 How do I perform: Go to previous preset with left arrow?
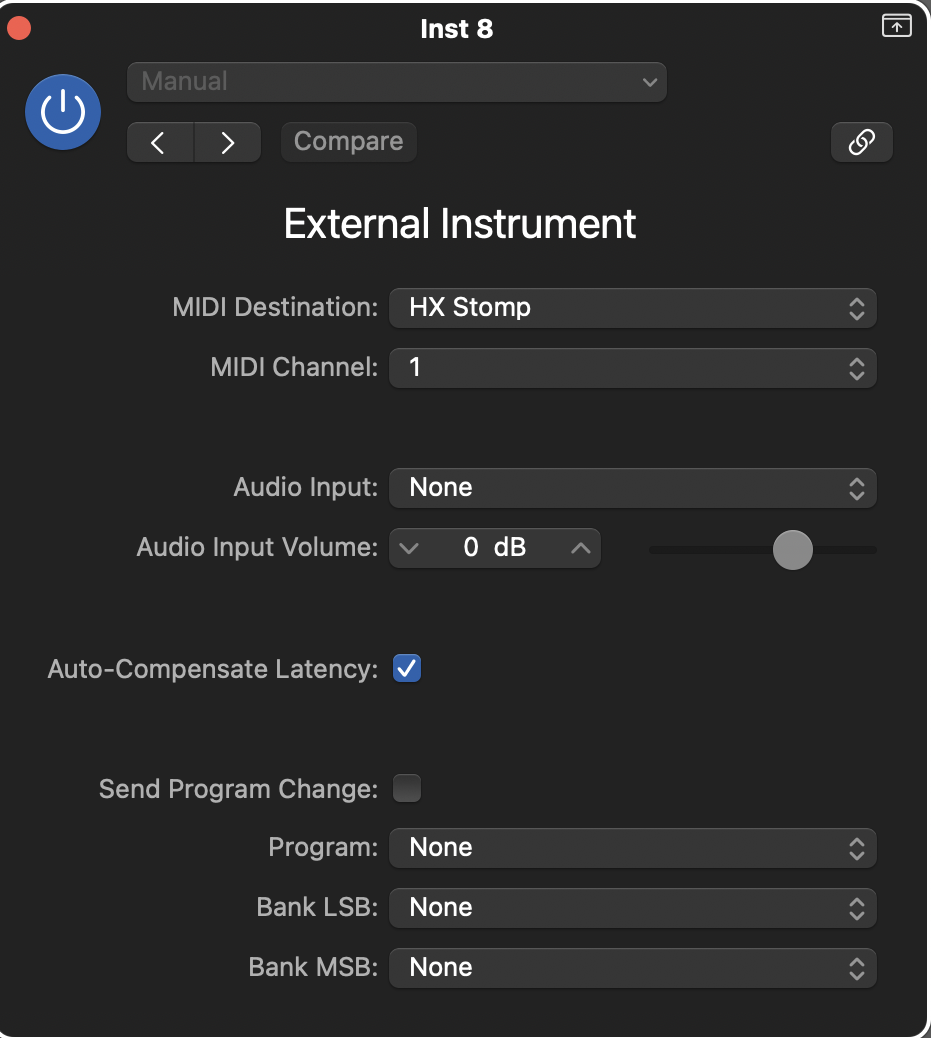coord(159,143)
